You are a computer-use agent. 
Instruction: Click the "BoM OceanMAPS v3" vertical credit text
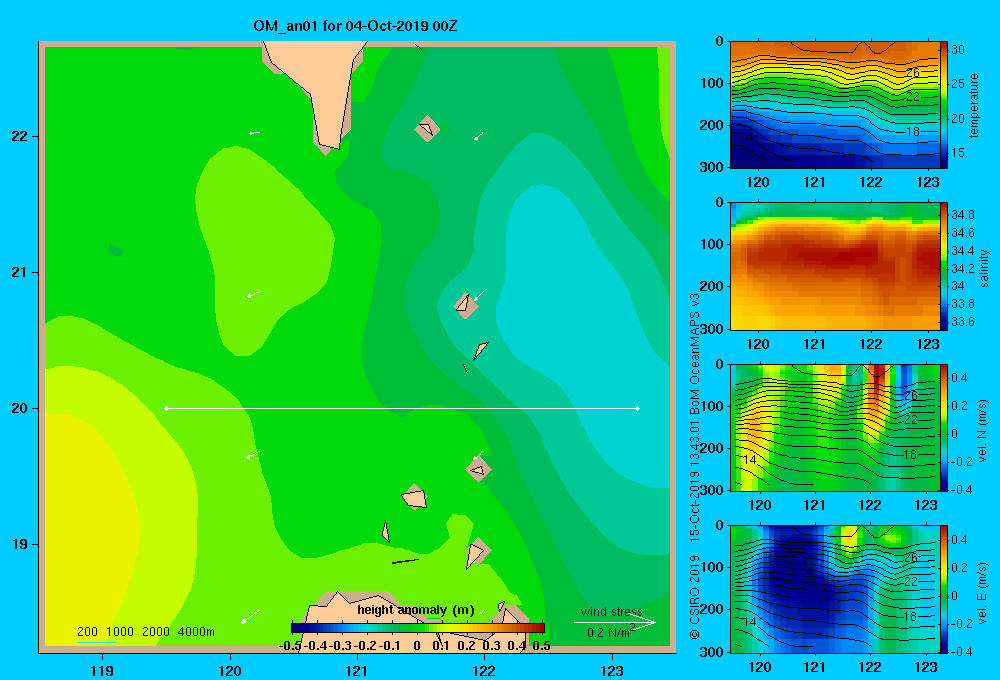click(695, 355)
